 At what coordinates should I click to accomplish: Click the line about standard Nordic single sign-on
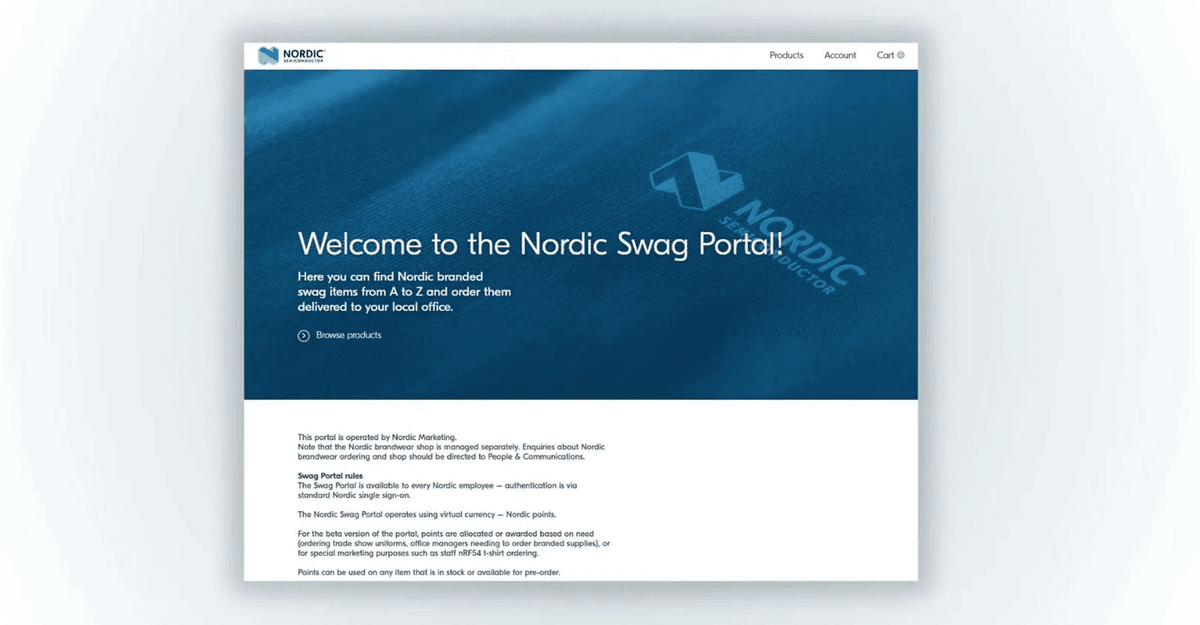pyautogui.click(x=354, y=494)
